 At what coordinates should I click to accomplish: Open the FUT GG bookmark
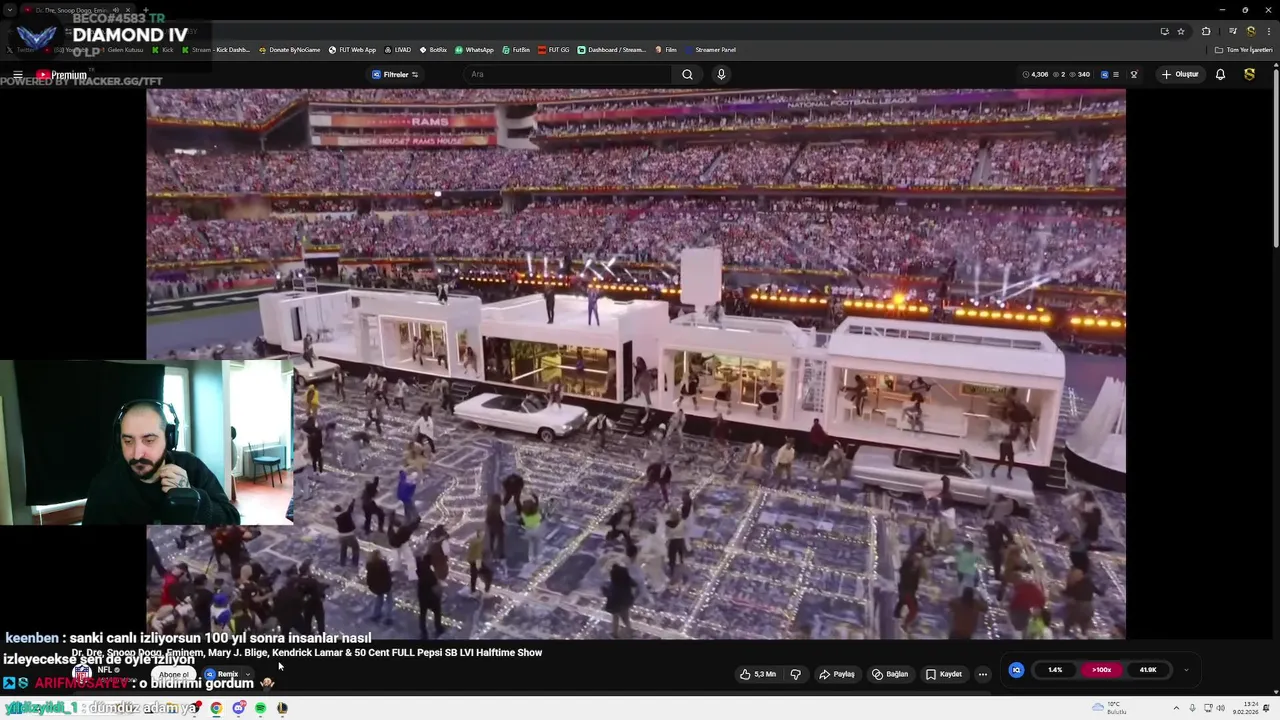pyautogui.click(x=554, y=49)
